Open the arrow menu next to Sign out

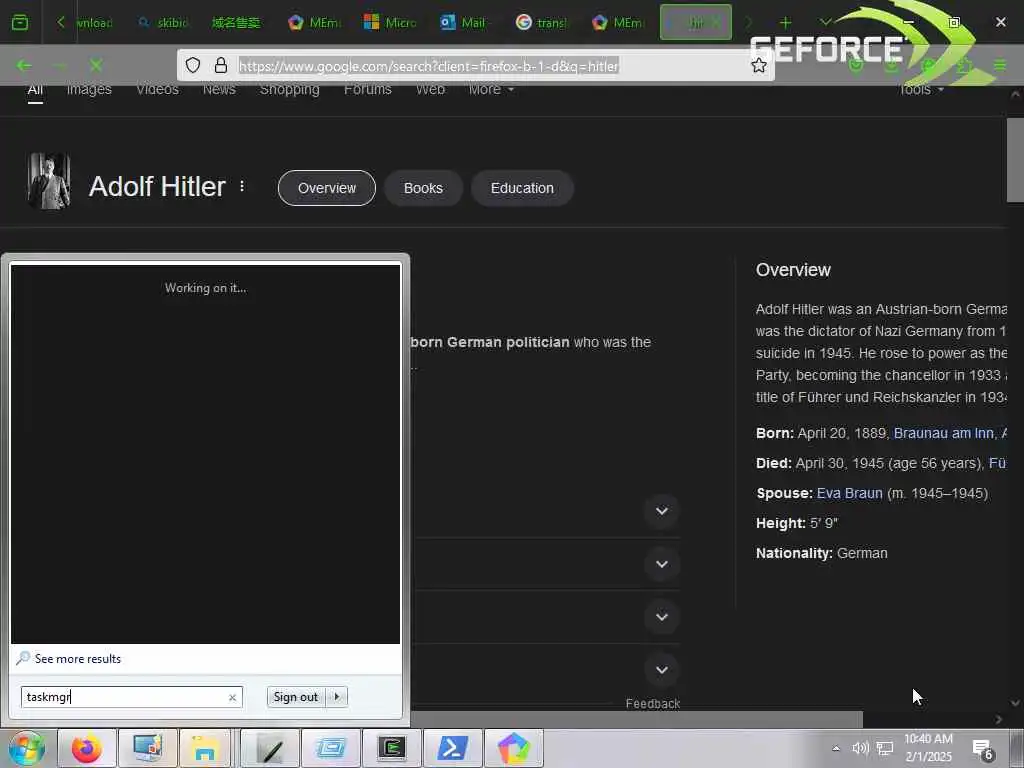336,697
